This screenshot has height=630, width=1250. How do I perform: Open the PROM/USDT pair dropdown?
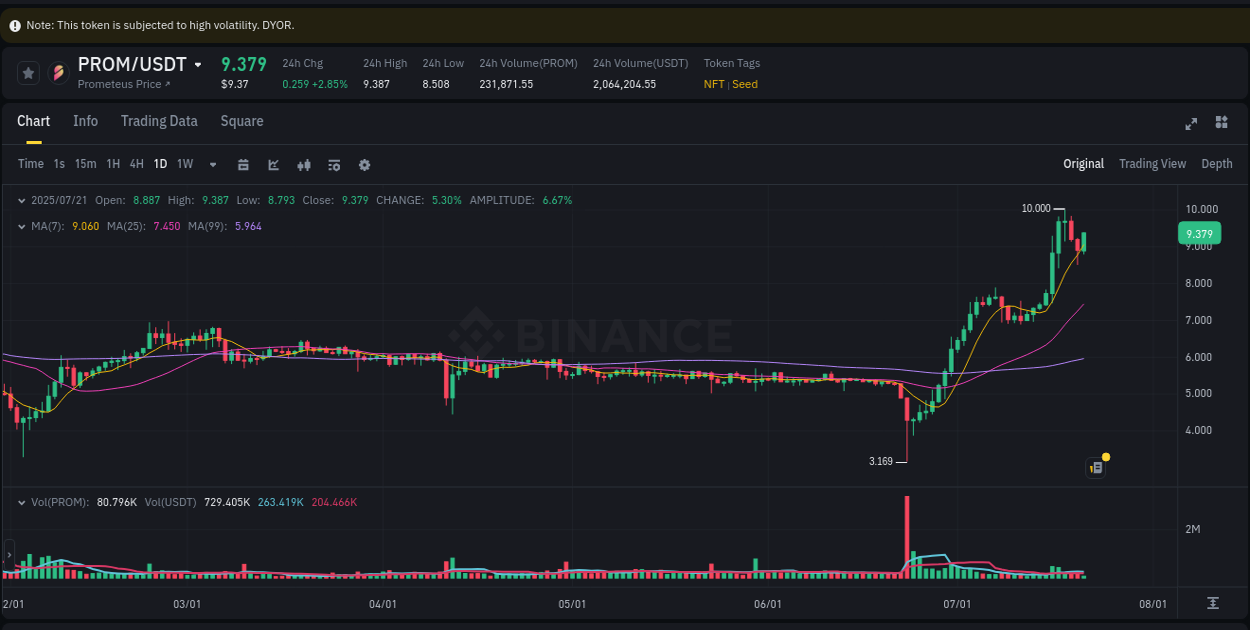click(198, 64)
